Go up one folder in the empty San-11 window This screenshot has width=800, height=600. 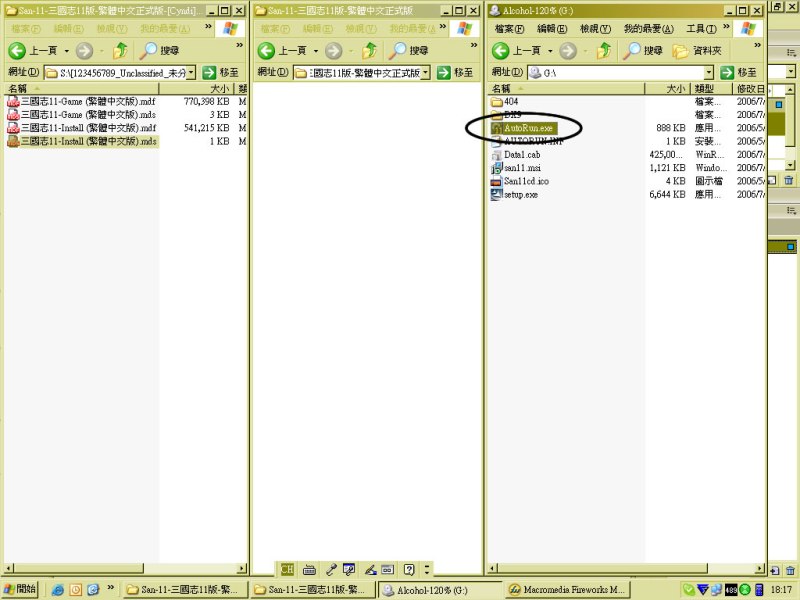369,51
